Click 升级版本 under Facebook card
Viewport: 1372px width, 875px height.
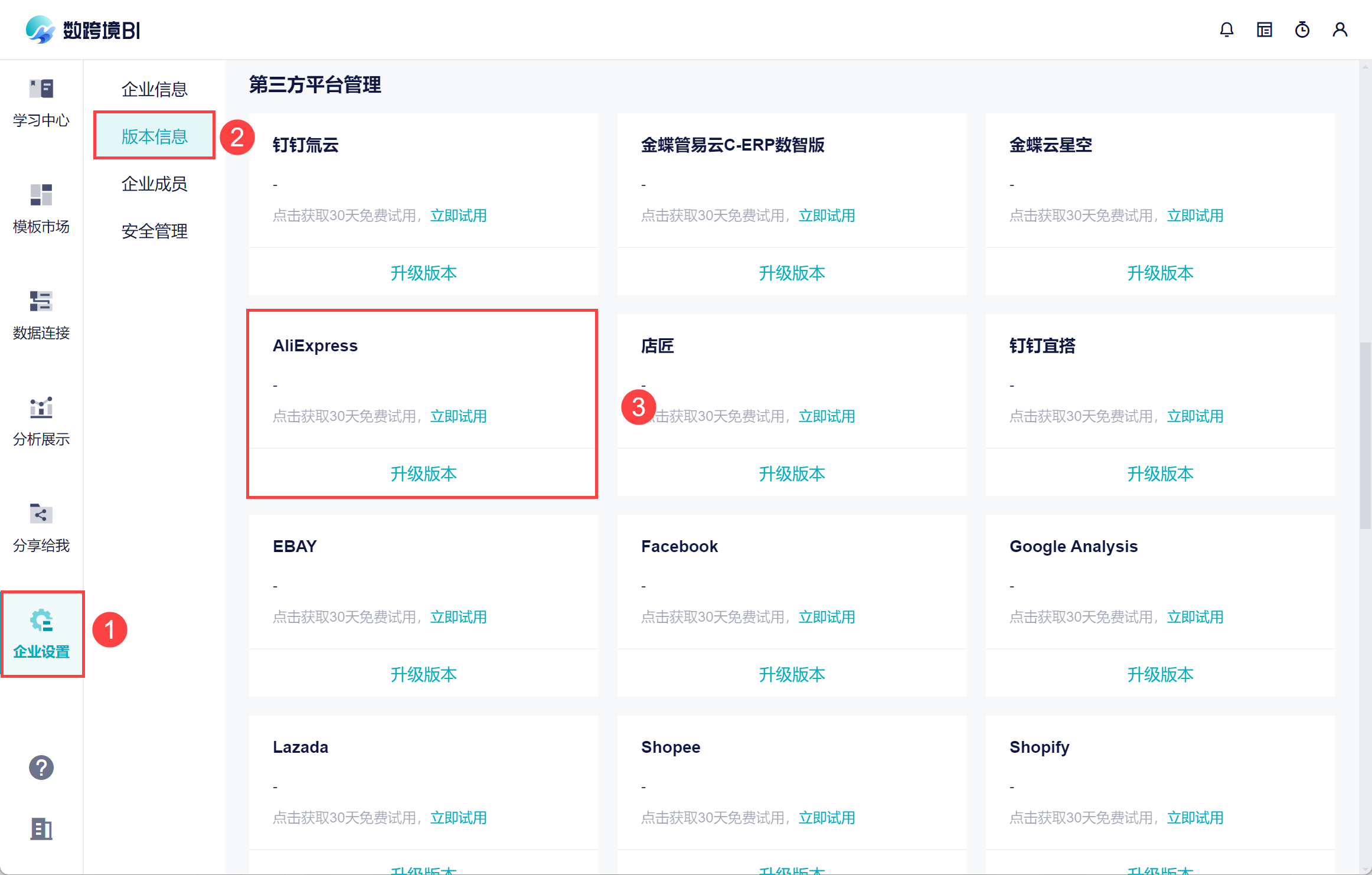click(792, 674)
